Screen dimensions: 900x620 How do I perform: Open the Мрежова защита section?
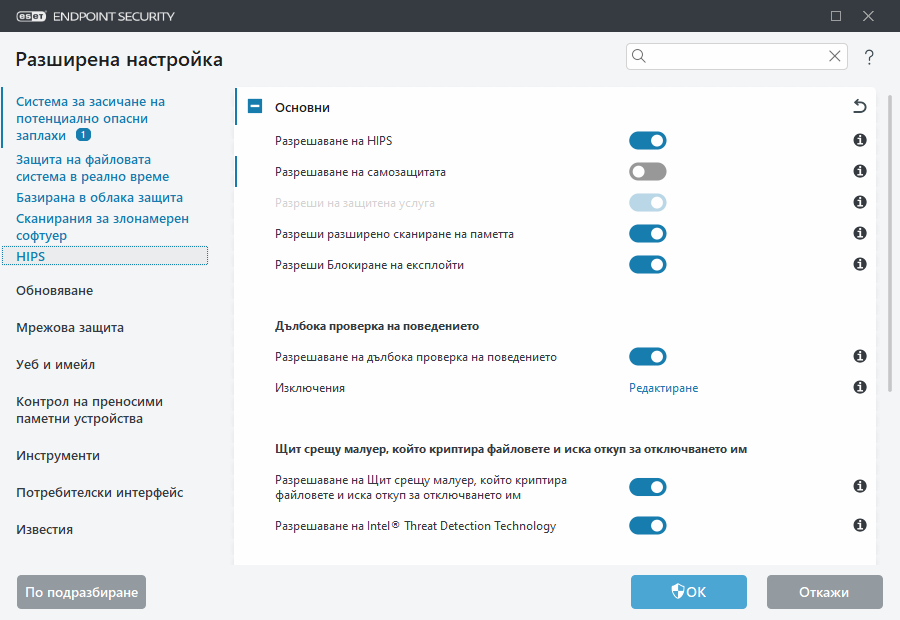click(70, 328)
